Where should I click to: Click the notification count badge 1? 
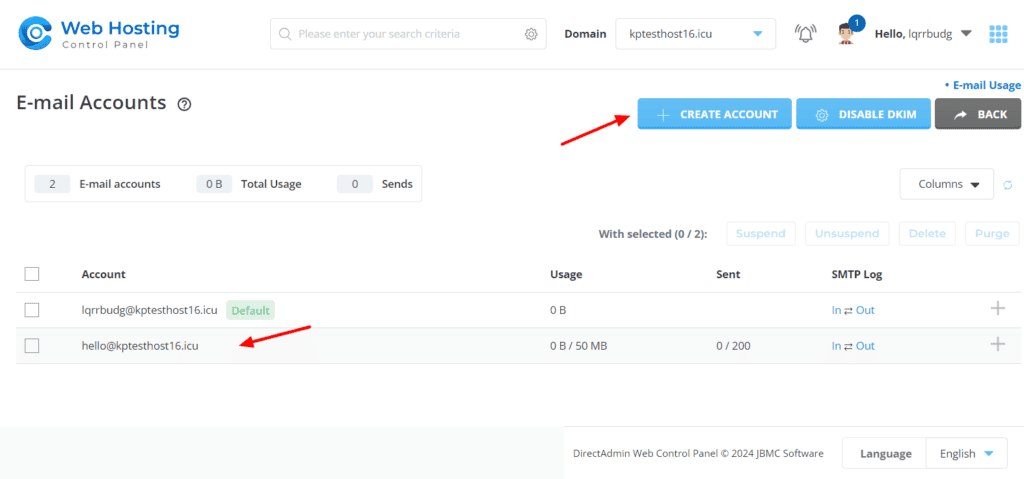[x=857, y=24]
